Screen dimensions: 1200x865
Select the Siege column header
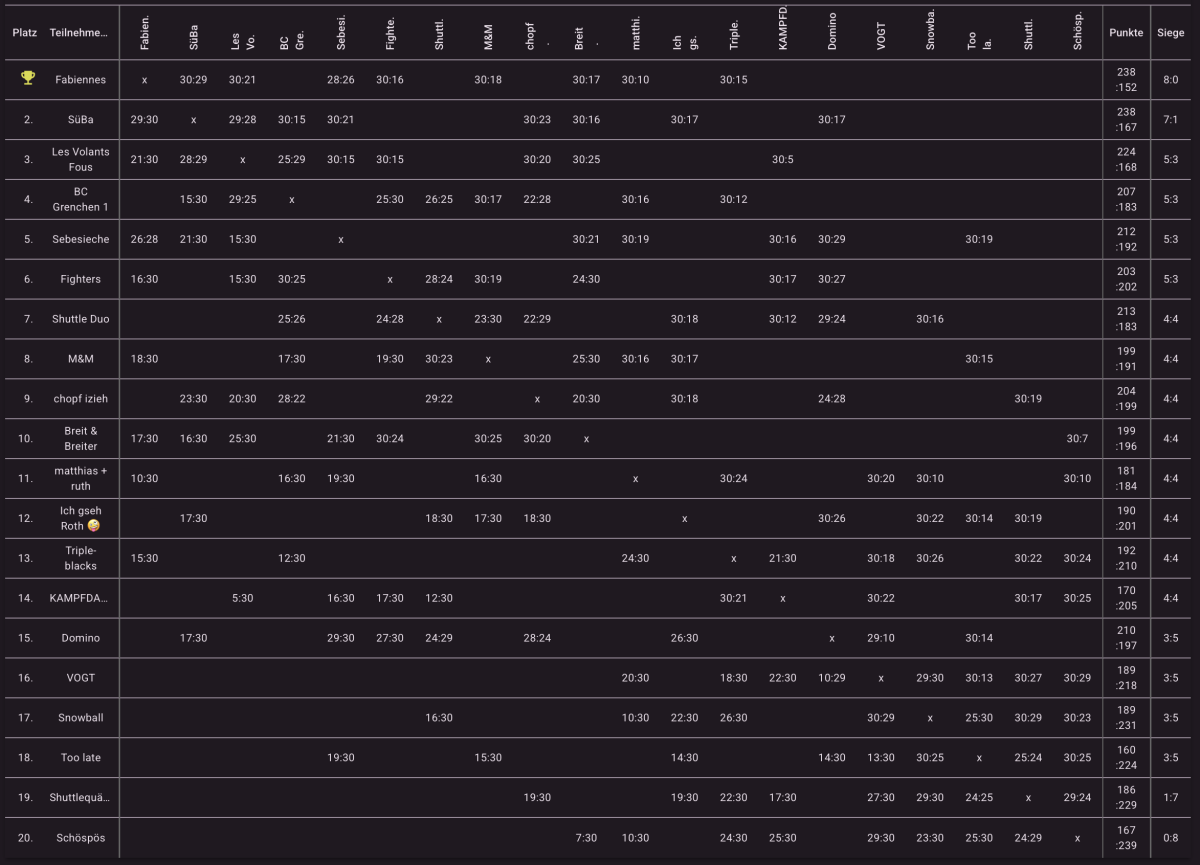tap(1170, 33)
